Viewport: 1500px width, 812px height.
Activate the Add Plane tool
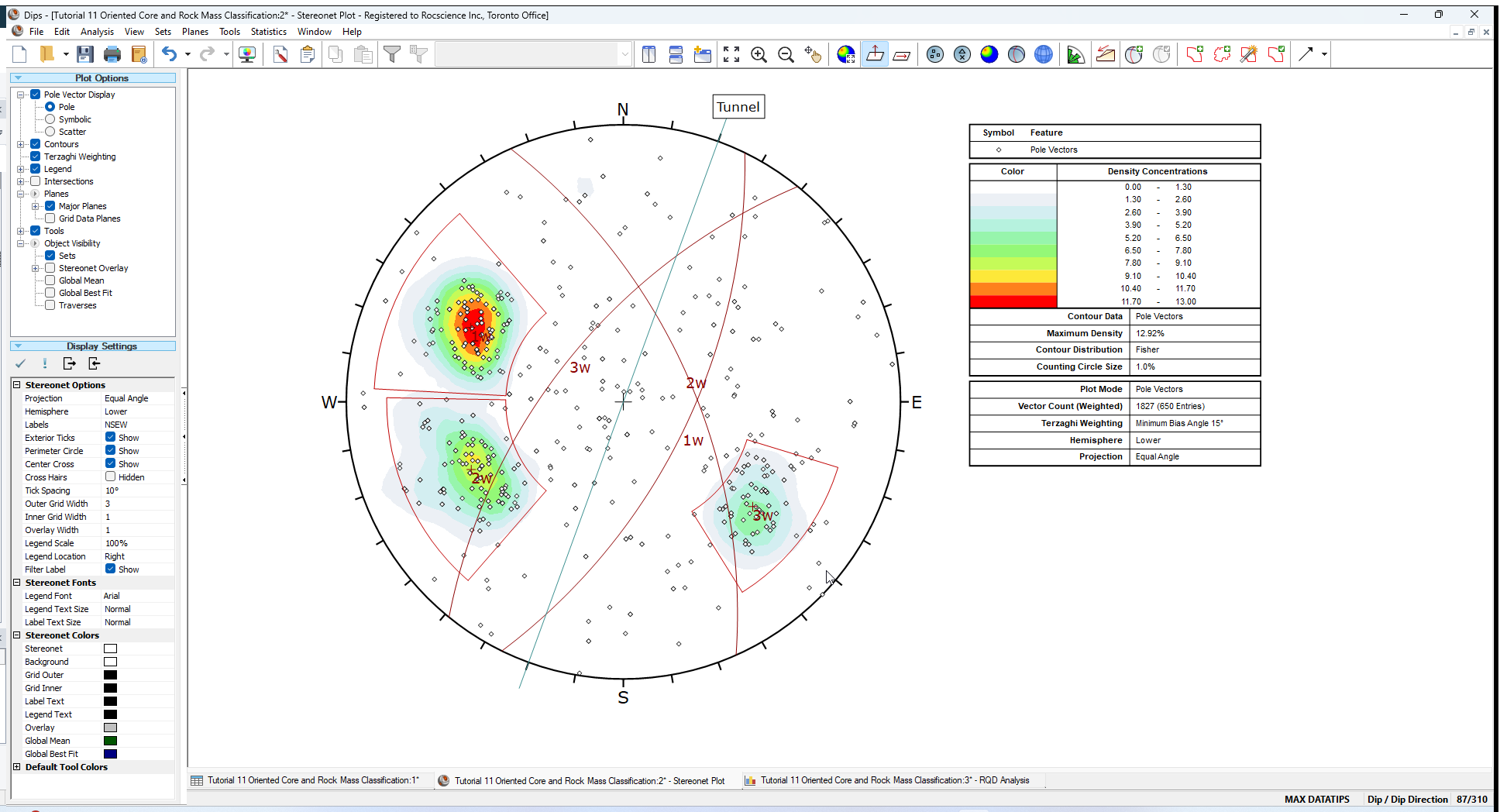point(1134,54)
